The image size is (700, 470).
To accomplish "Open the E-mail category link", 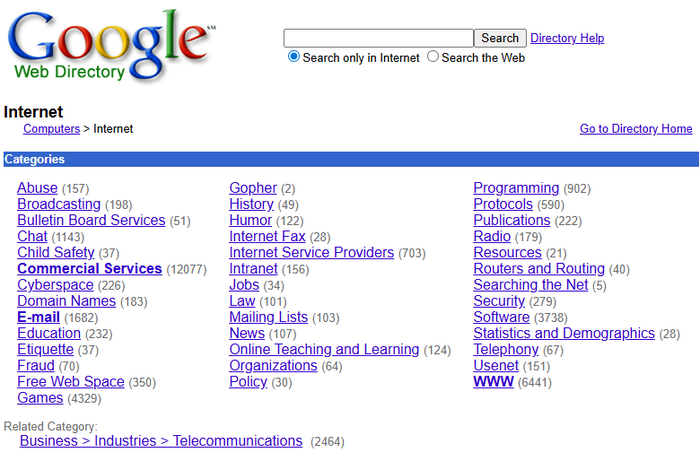I will (x=38, y=317).
